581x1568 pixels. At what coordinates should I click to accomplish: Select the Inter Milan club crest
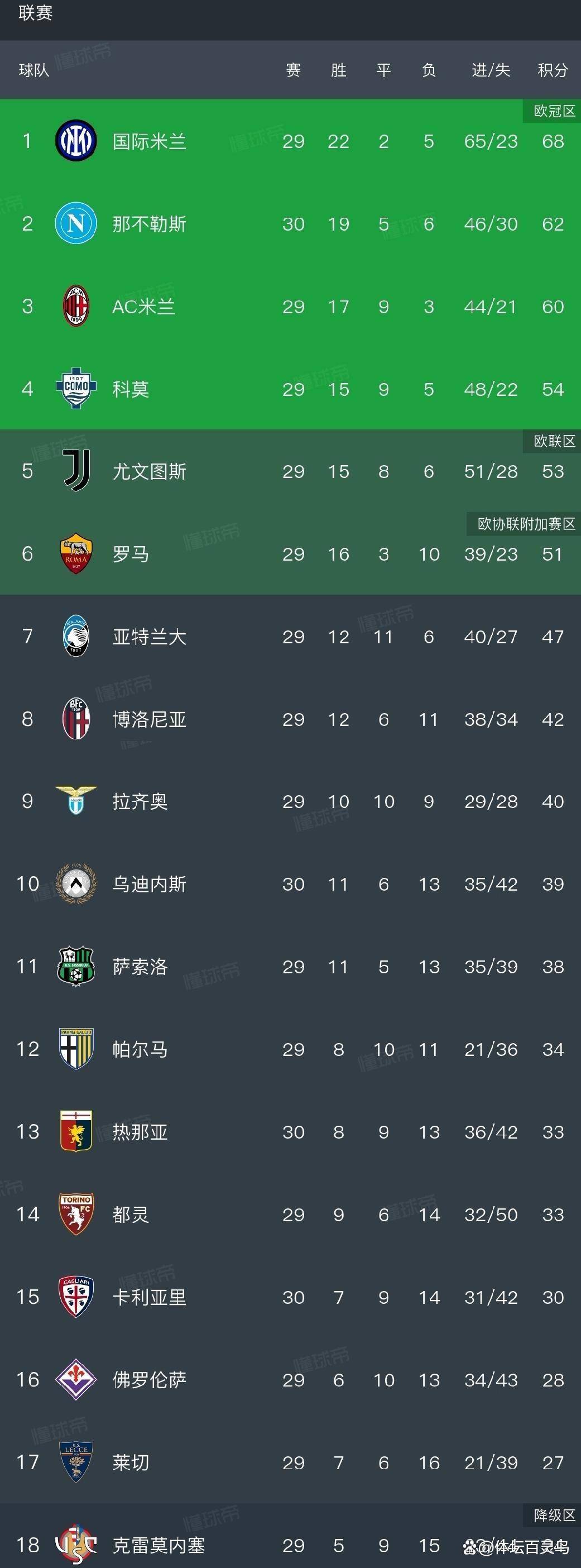[75, 140]
